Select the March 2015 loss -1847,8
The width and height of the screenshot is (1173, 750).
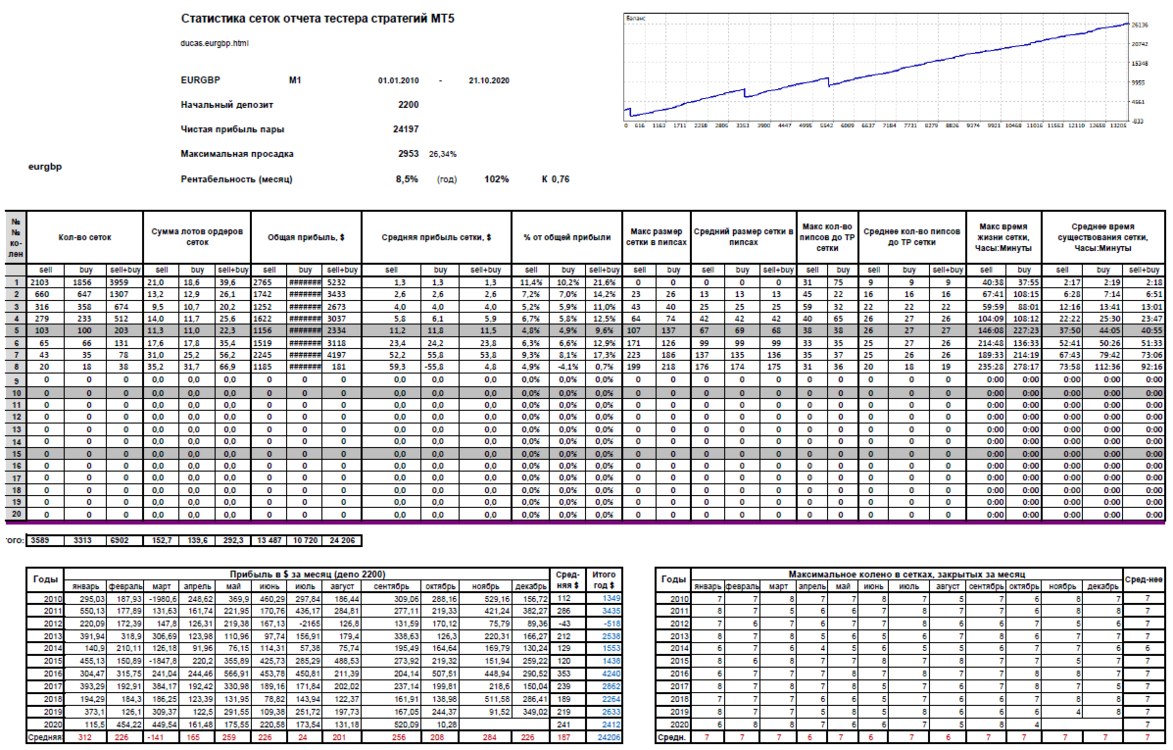click(x=162, y=661)
